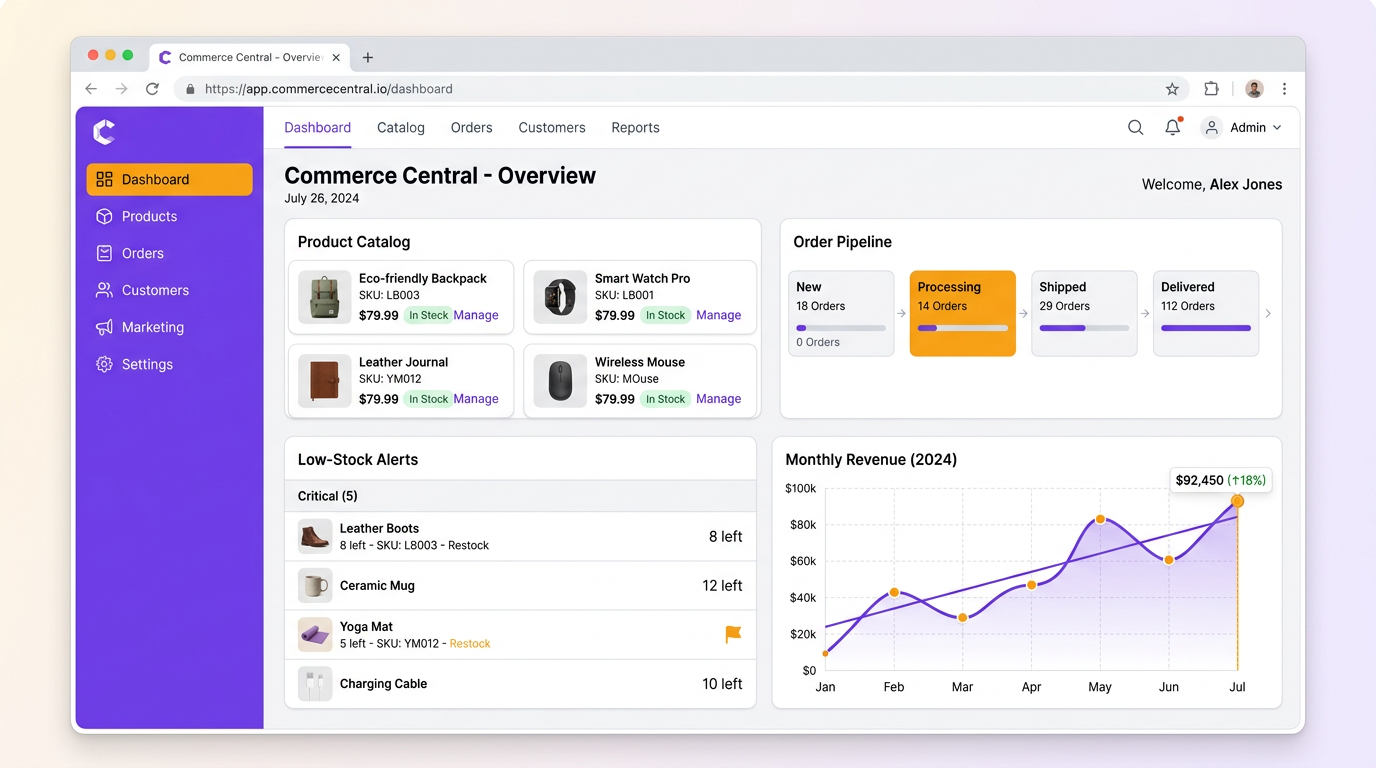Open the notifications bell icon
1376x768 pixels.
point(1173,128)
